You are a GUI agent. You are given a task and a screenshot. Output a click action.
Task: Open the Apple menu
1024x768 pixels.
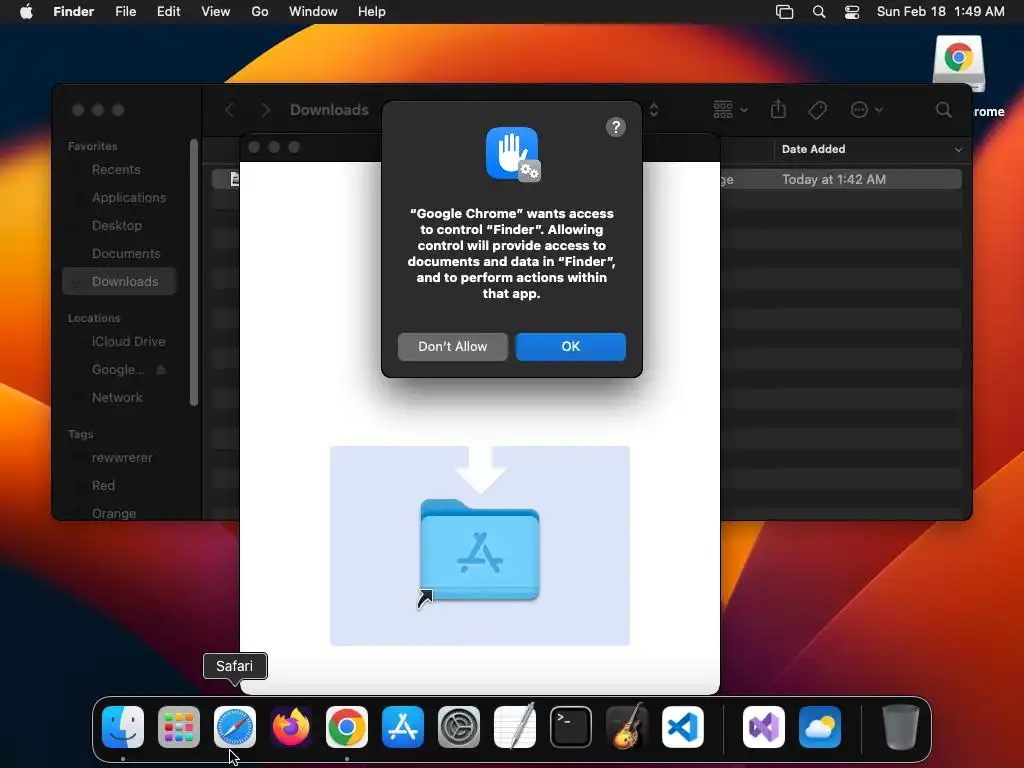26,12
